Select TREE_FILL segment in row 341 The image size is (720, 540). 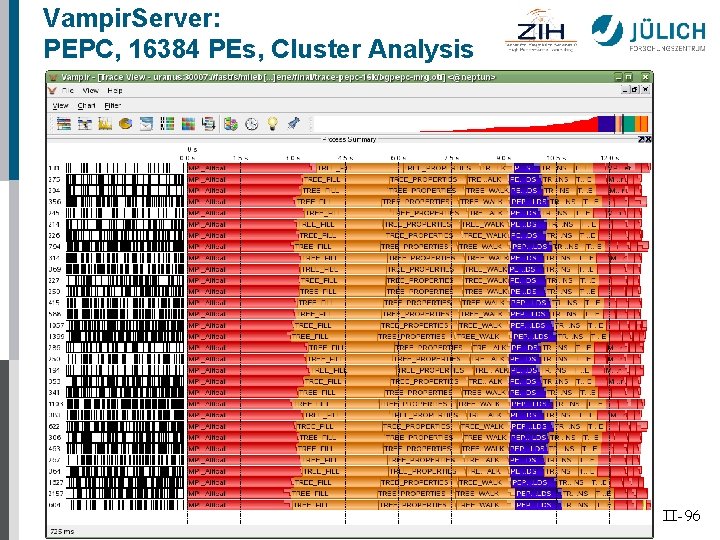pyautogui.click(x=341, y=393)
